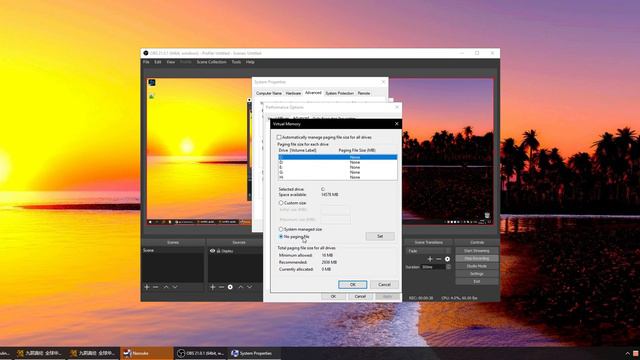Click Stop Recording in OBS Controls
Image resolution: width=640 pixels, height=360 pixels.
pos(477,259)
